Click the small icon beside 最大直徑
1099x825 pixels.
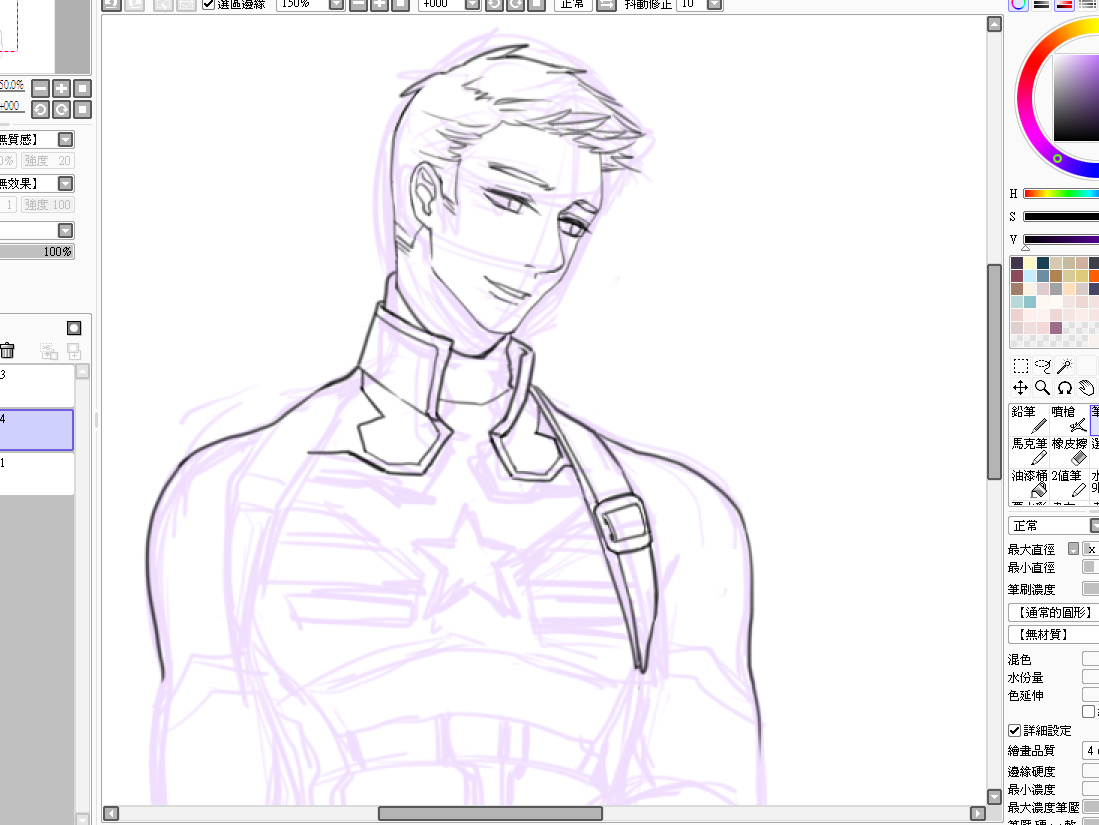(x=1073, y=549)
